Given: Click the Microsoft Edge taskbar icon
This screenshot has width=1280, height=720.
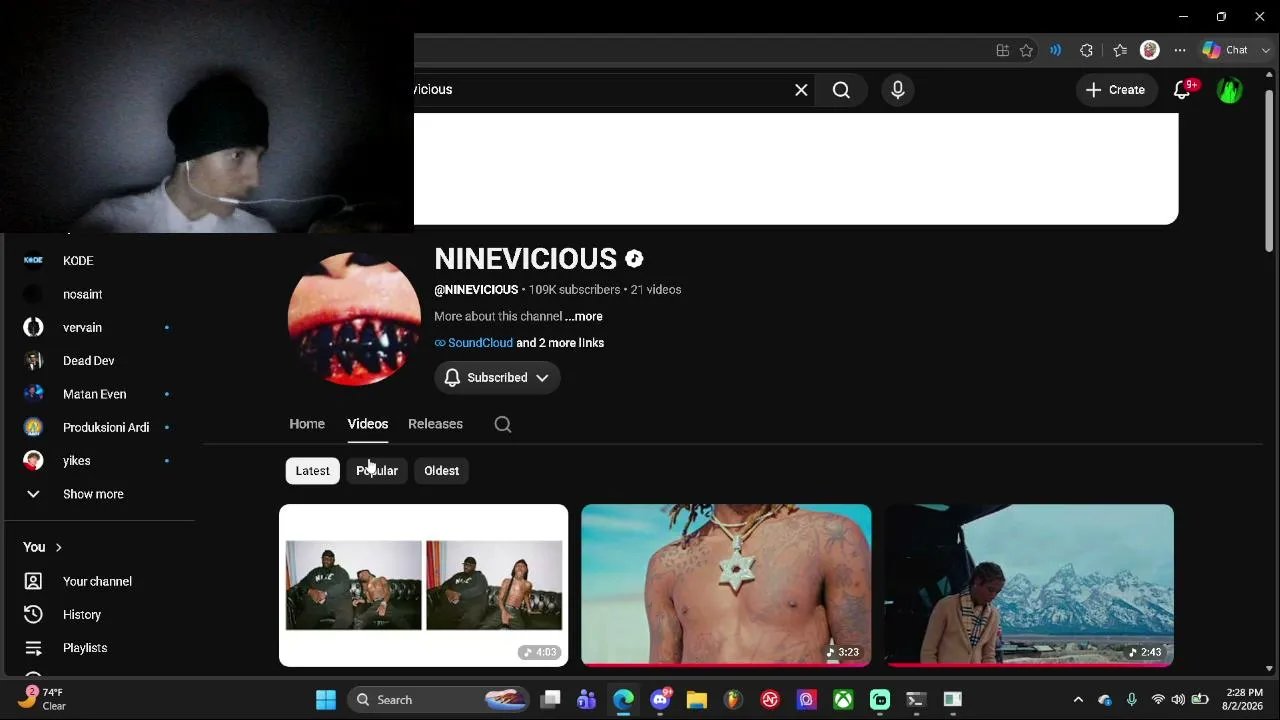Looking at the screenshot, I should point(623,700).
